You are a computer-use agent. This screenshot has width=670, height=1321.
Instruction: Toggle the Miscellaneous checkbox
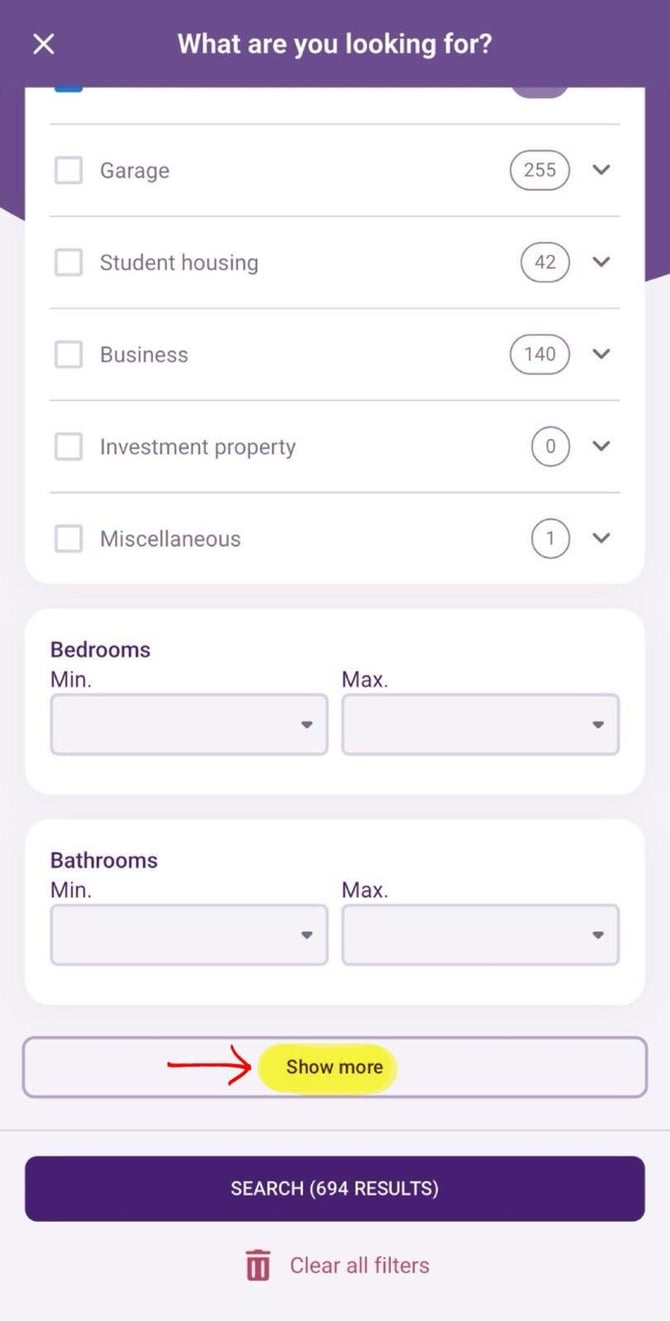click(68, 539)
